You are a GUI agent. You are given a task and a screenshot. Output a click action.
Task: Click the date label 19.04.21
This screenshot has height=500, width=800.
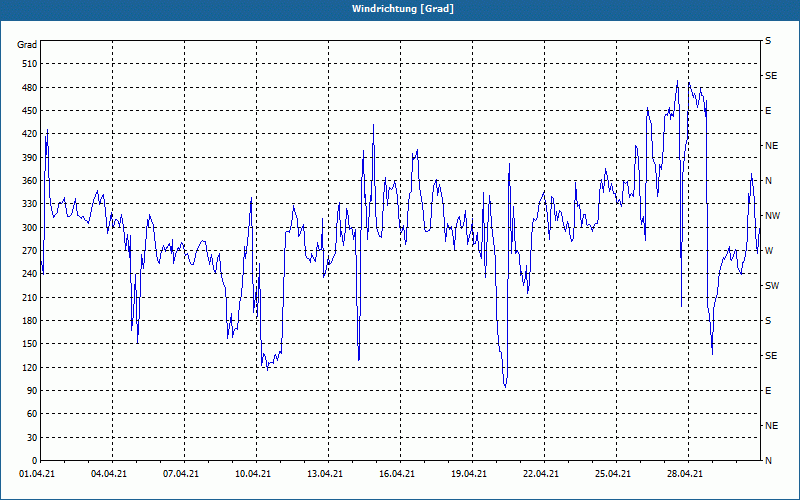tap(468, 474)
